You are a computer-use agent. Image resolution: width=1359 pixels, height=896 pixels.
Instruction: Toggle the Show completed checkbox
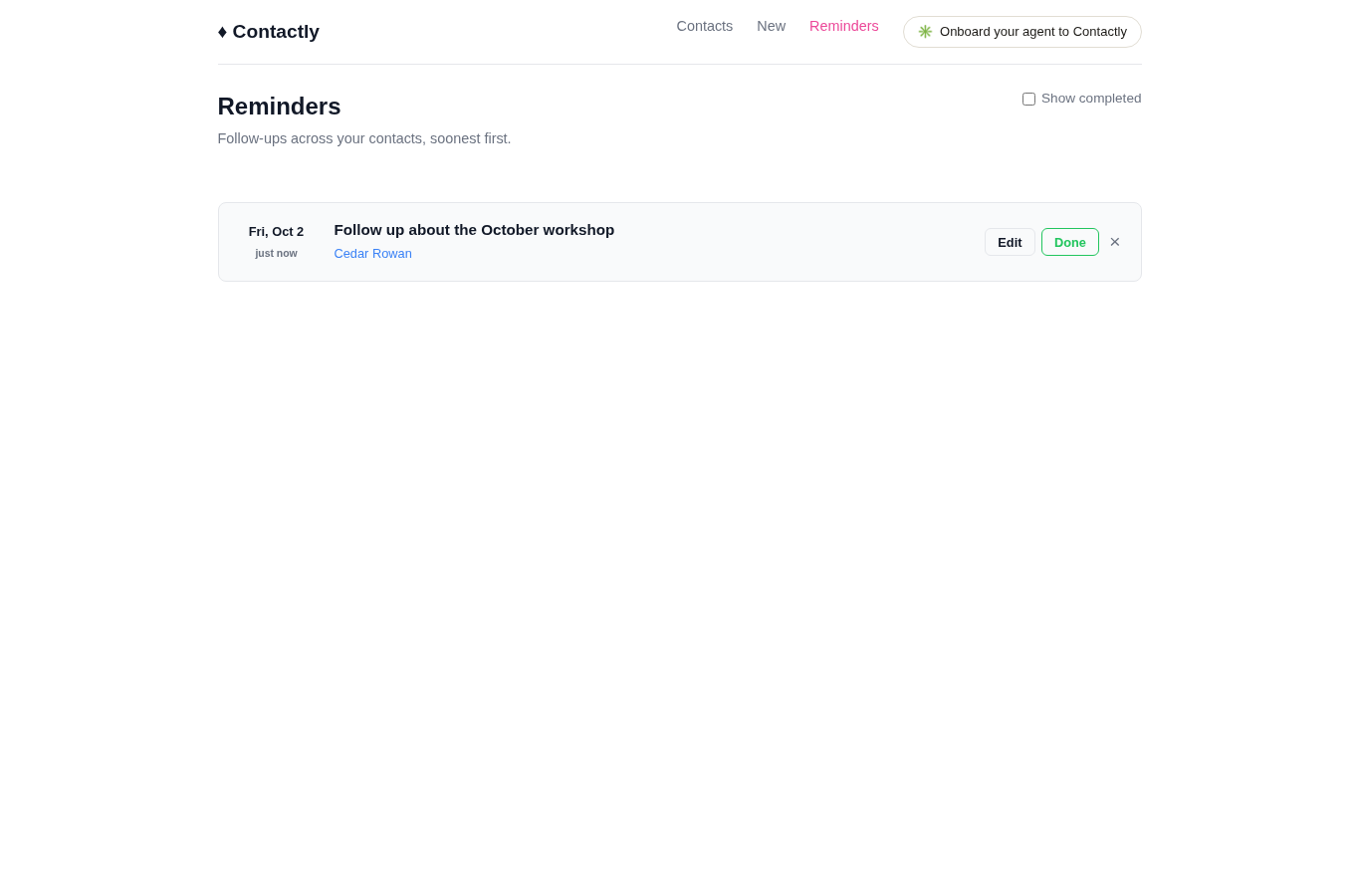(x=1028, y=99)
